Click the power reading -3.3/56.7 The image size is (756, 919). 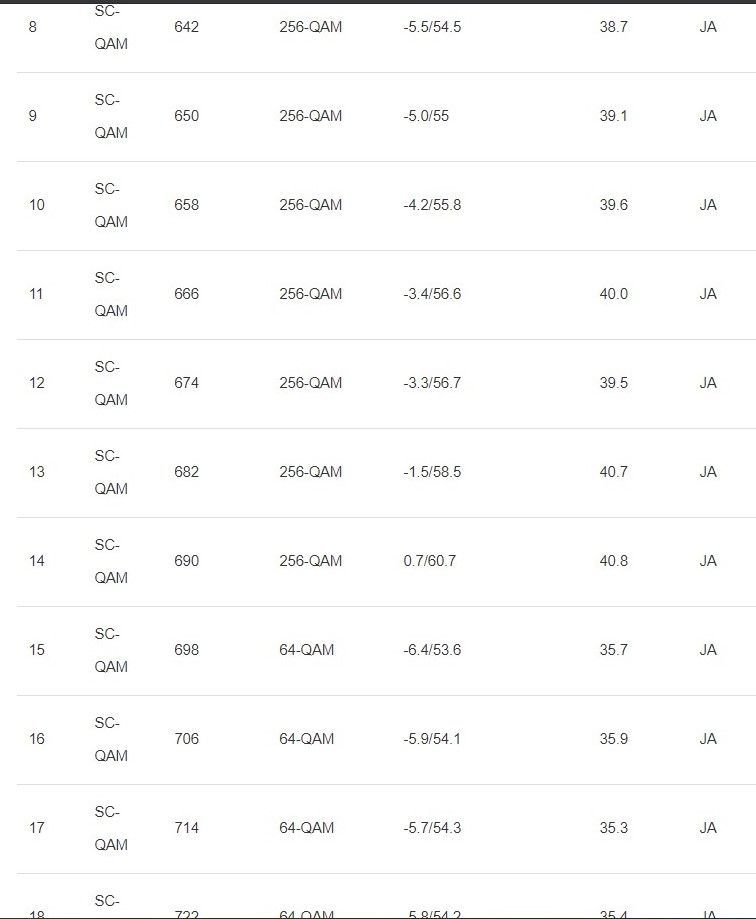[x=432, y=383]
